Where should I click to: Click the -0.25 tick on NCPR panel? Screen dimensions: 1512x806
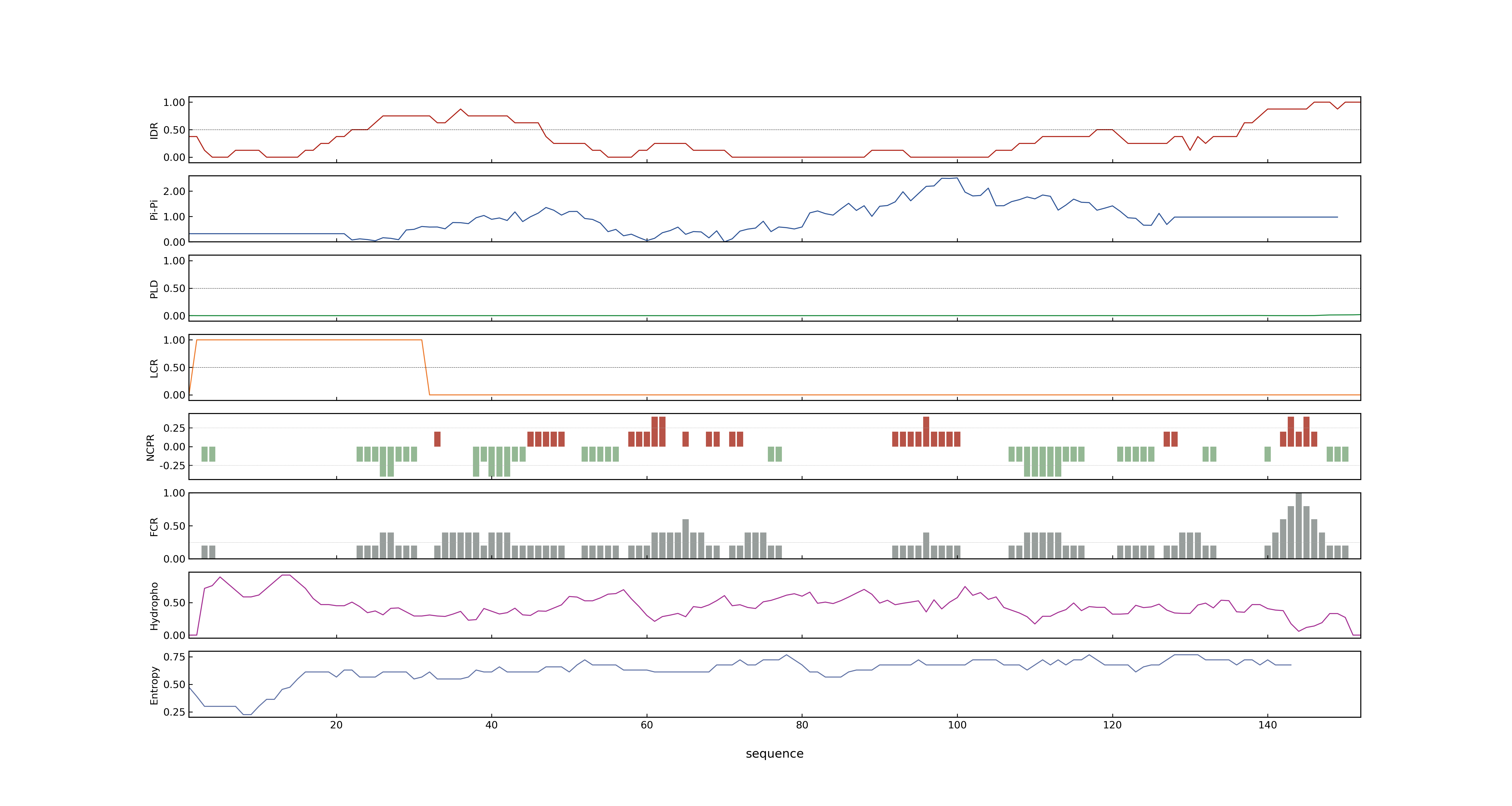point(172,466)
